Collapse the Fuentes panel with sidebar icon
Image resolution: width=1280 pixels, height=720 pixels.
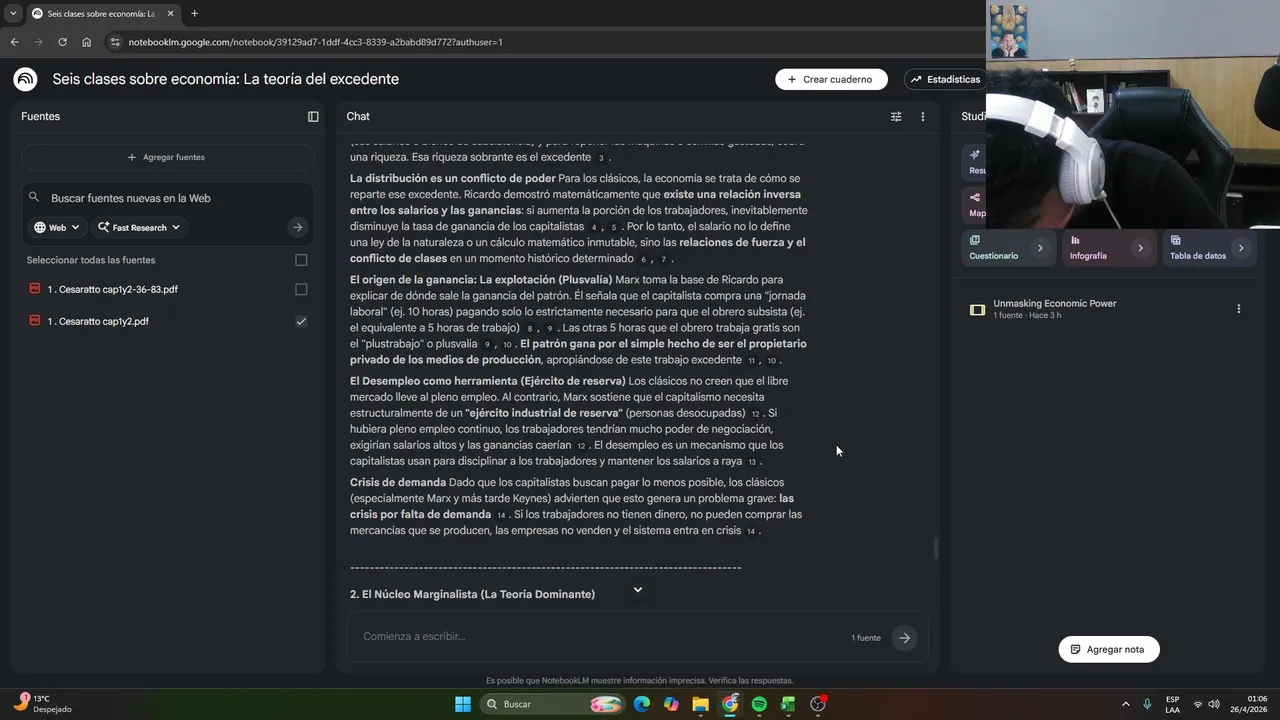(313, 117)
